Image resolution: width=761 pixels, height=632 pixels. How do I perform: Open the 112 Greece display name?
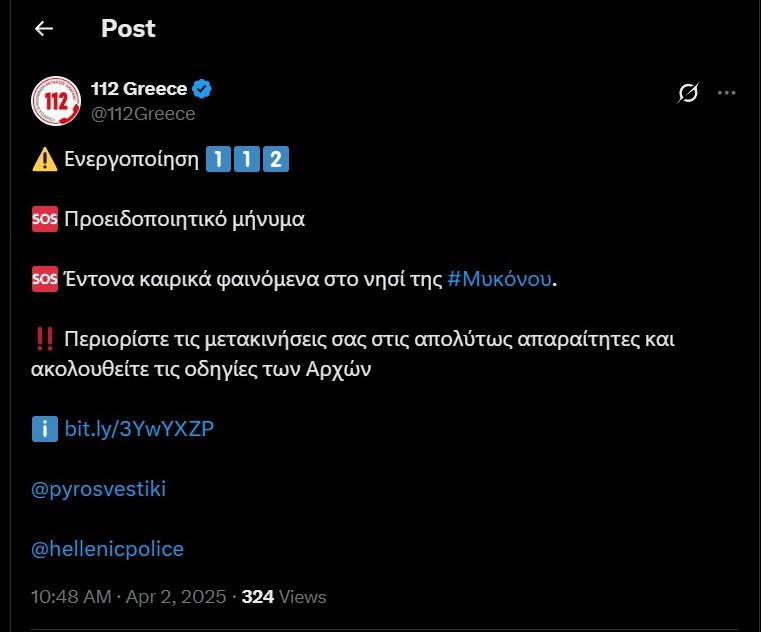[139, 89]
